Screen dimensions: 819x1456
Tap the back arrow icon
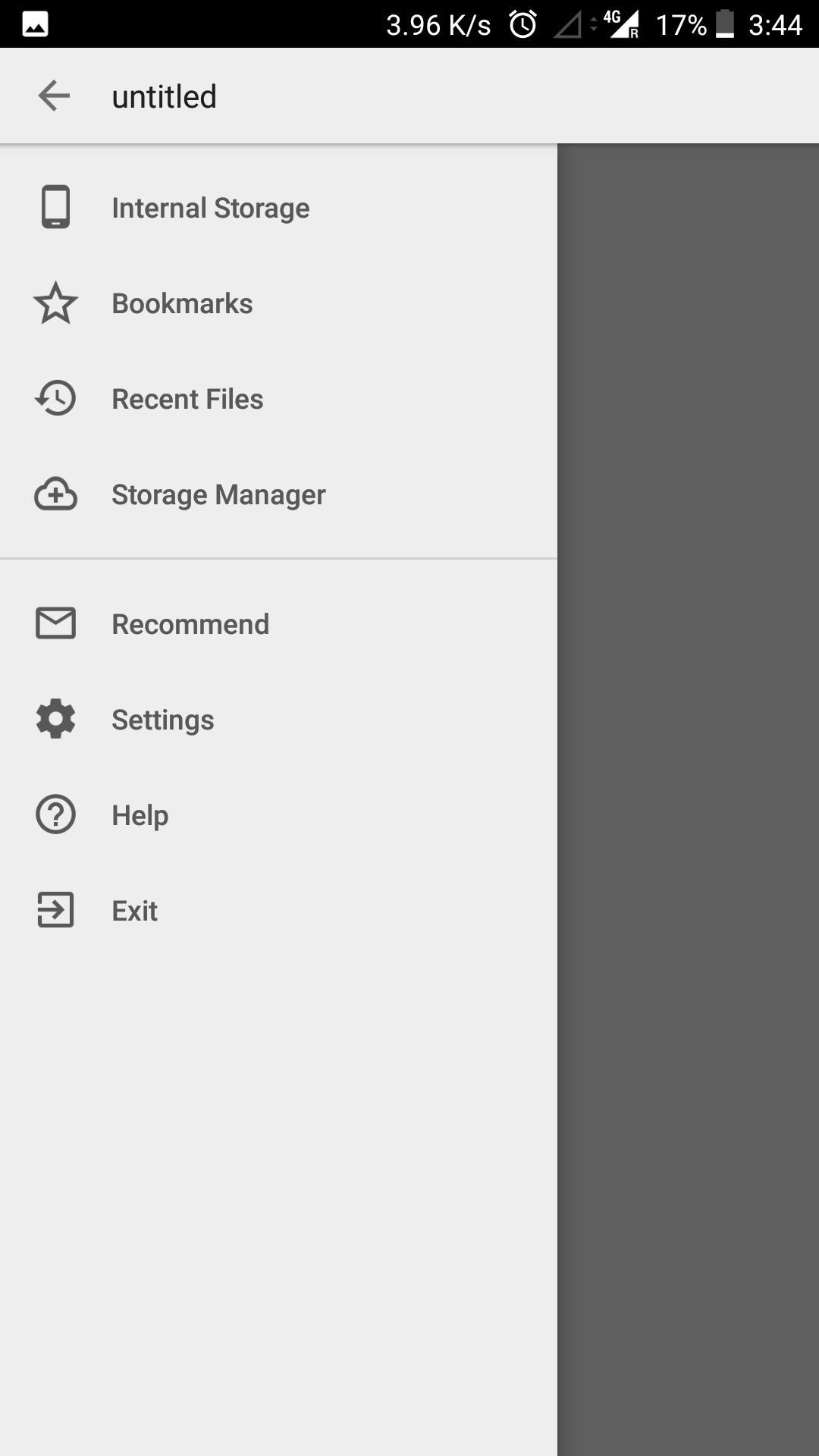[x=54, y=96]
